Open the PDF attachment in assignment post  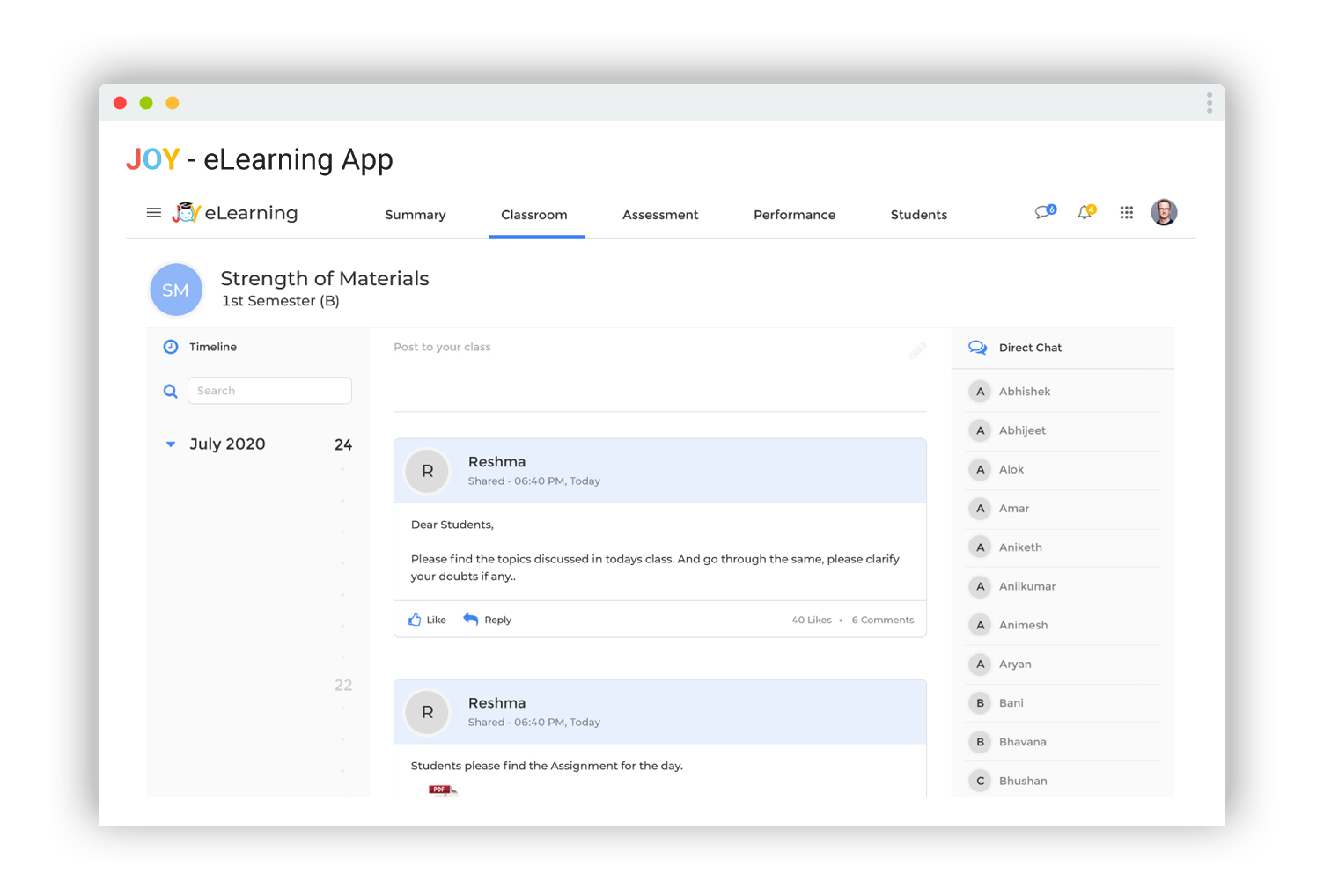pyautogui.click(x=442, y=790)
